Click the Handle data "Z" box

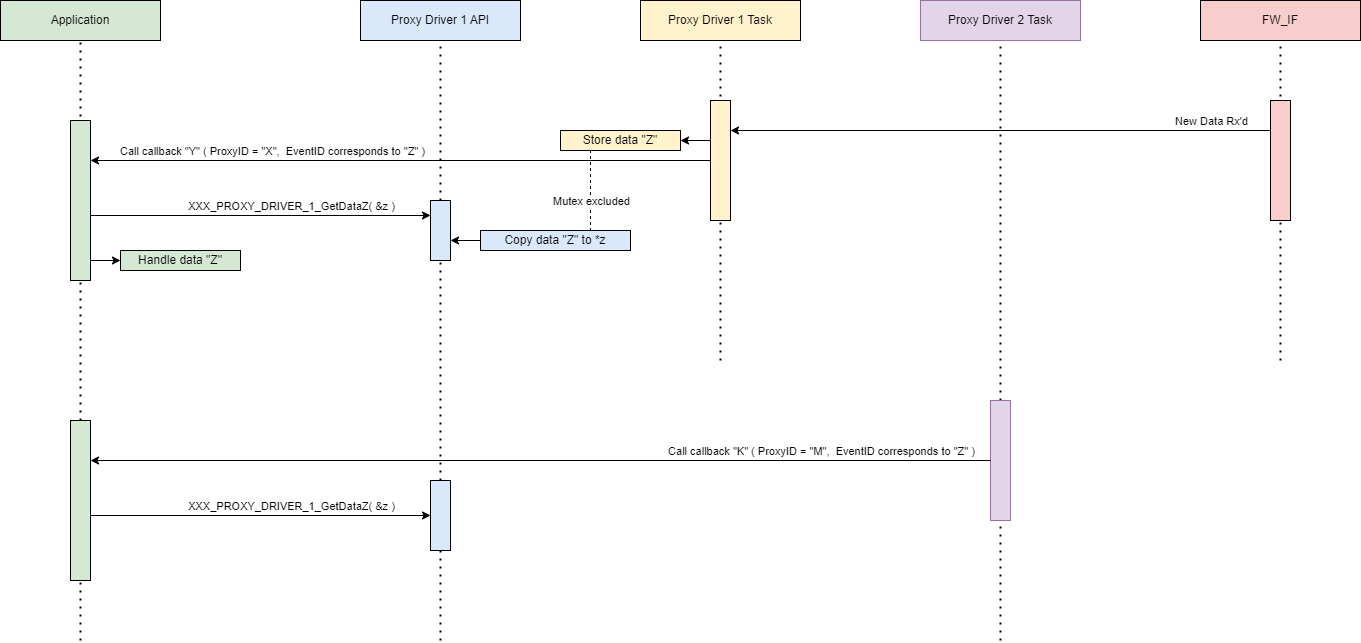(180, 260)
